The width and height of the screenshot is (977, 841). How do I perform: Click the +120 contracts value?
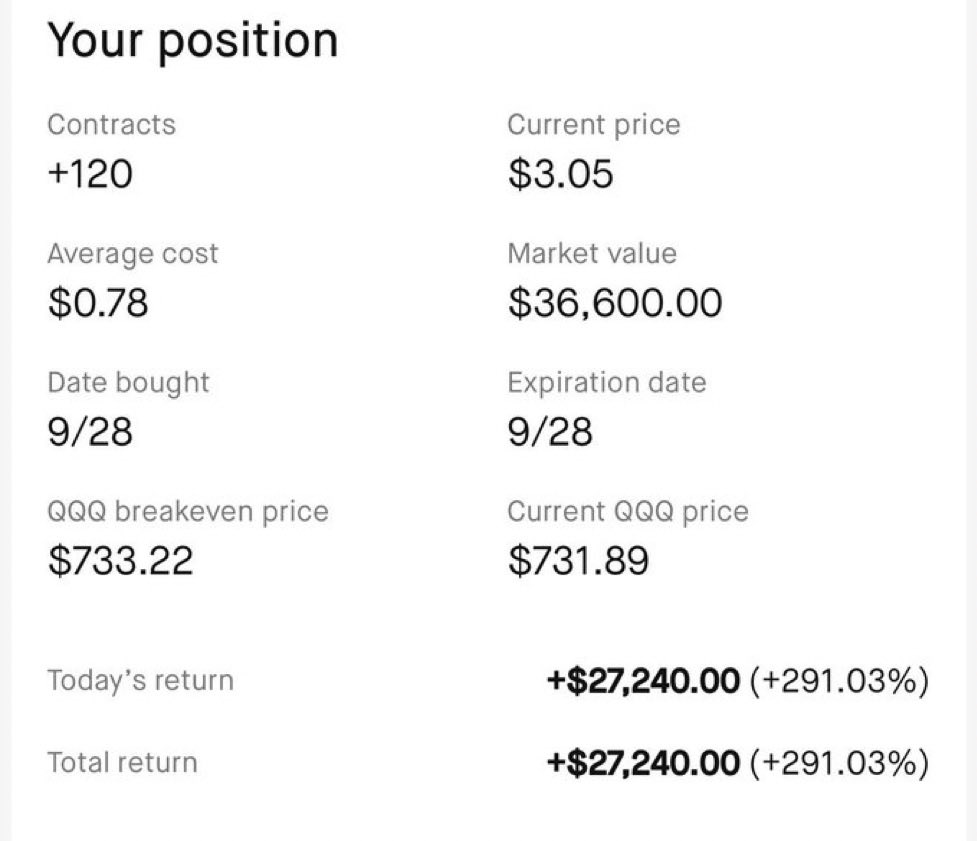click(x=90, y=173)
